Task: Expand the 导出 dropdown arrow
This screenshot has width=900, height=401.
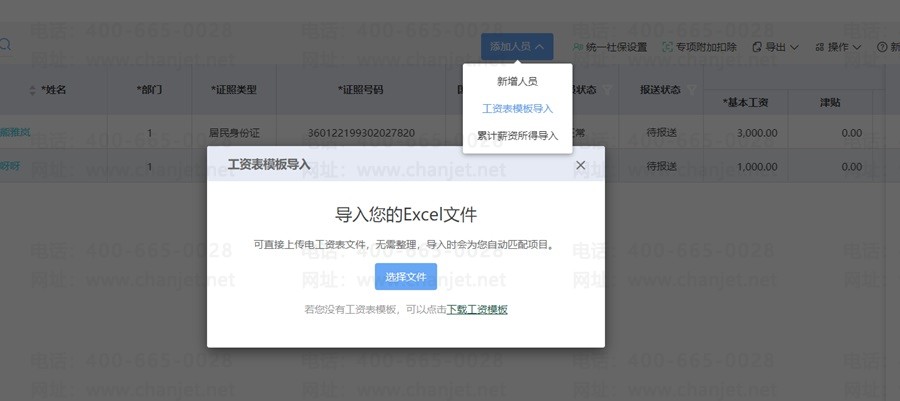Action: (794, 47)
